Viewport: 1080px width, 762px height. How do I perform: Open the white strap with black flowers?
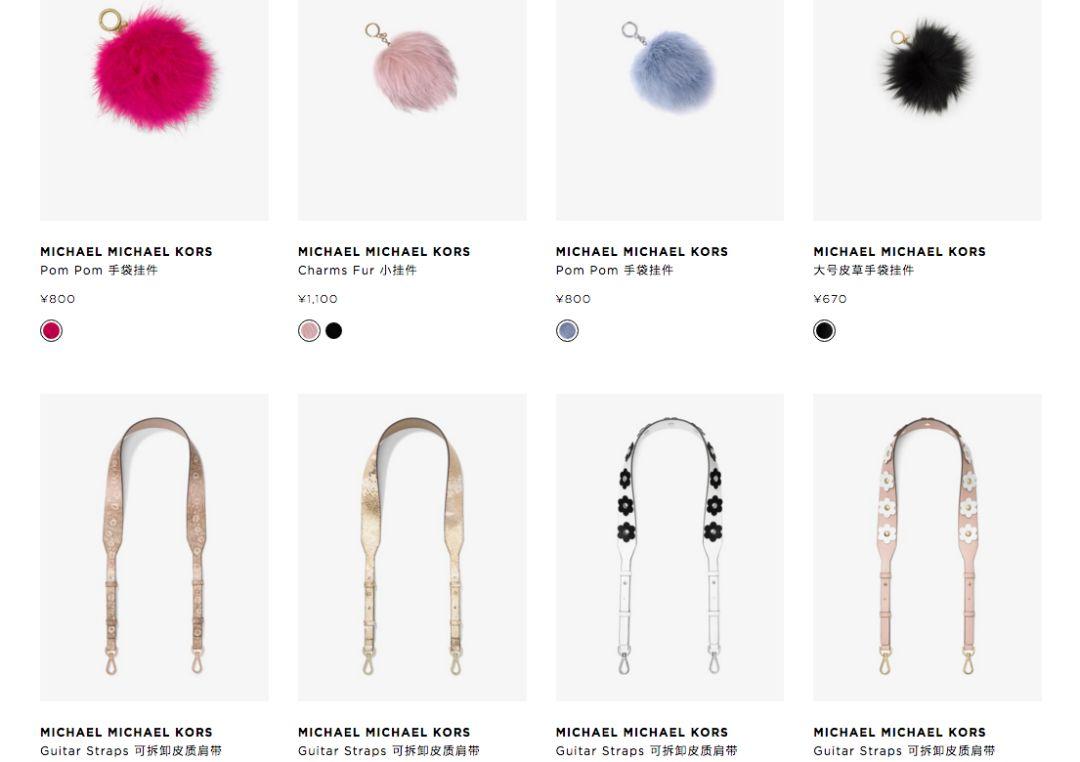point(669,548)
